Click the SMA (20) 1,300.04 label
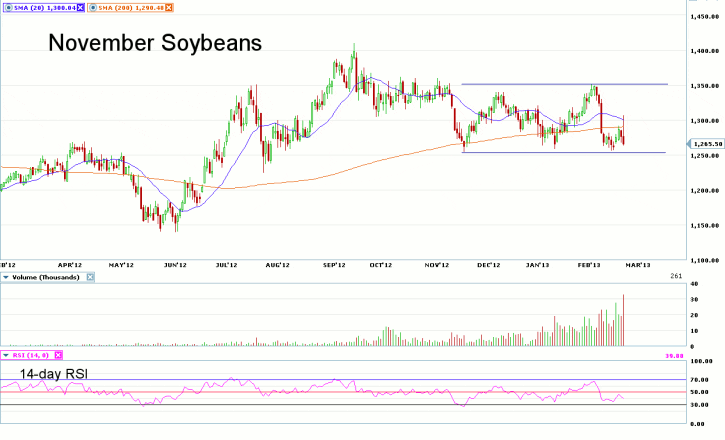 (x=44, y=7)
